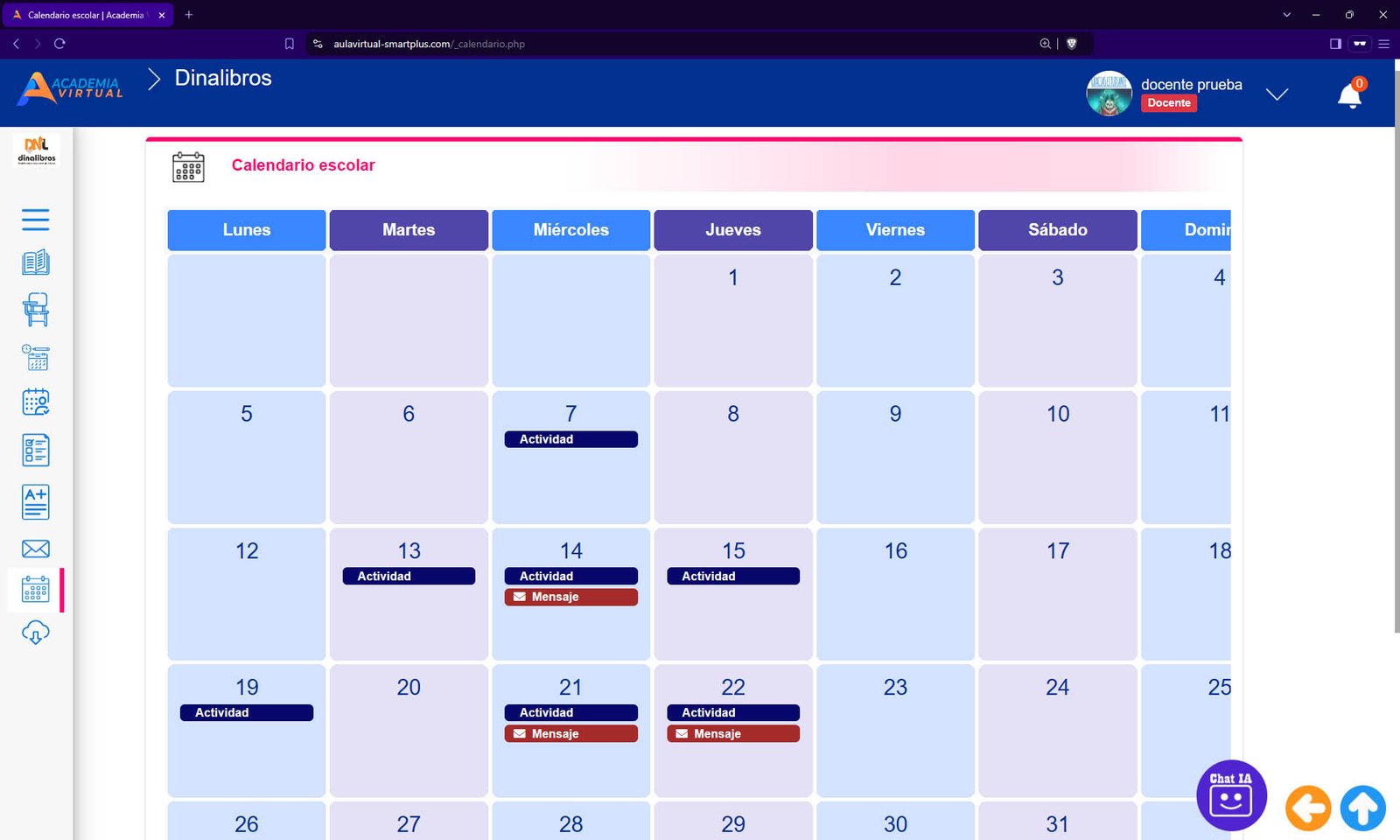Open the sidebar hamburger menu
Image resolution: width=1400 pixels, height=840 pixels.
coord(35,219)
